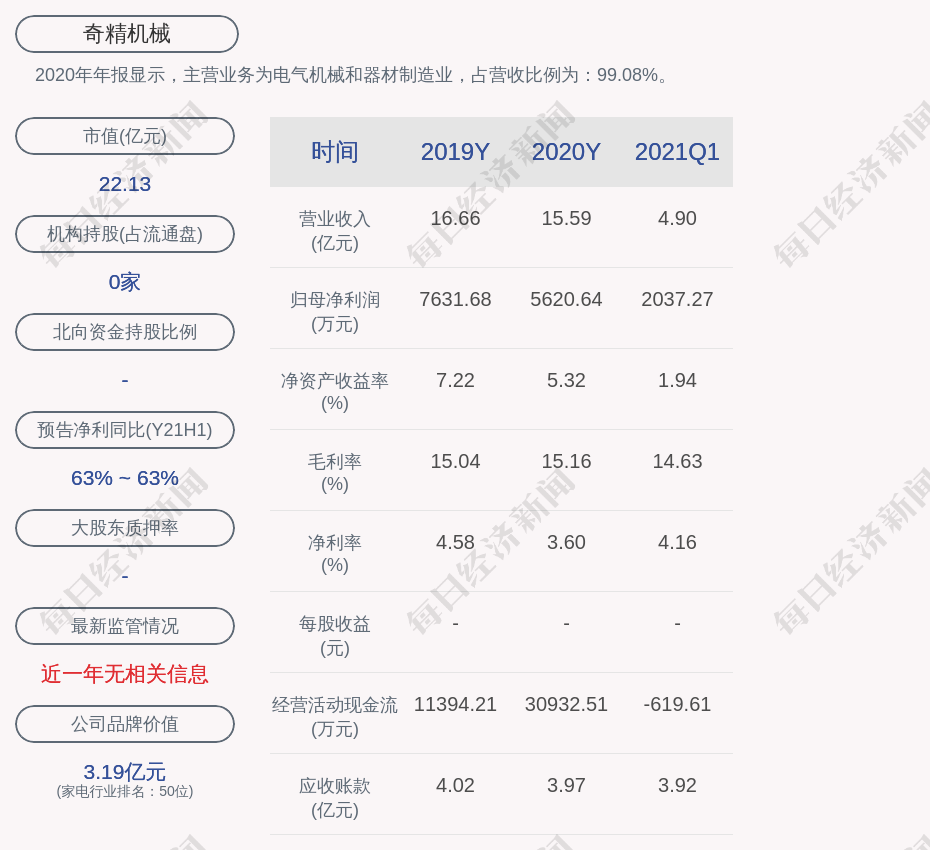Screen dimensions: 930x850
Task: Select net margin value 3.60
Action: click(566, 542)
